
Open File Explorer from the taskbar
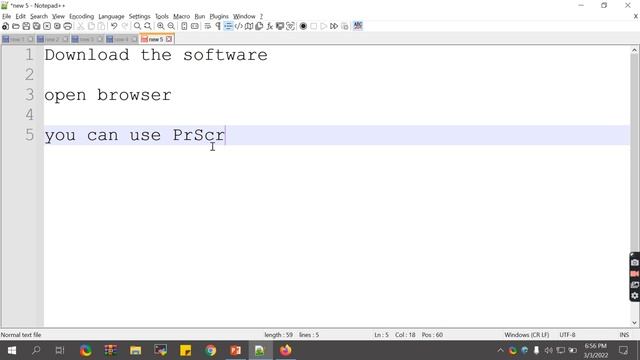(136, 351)
